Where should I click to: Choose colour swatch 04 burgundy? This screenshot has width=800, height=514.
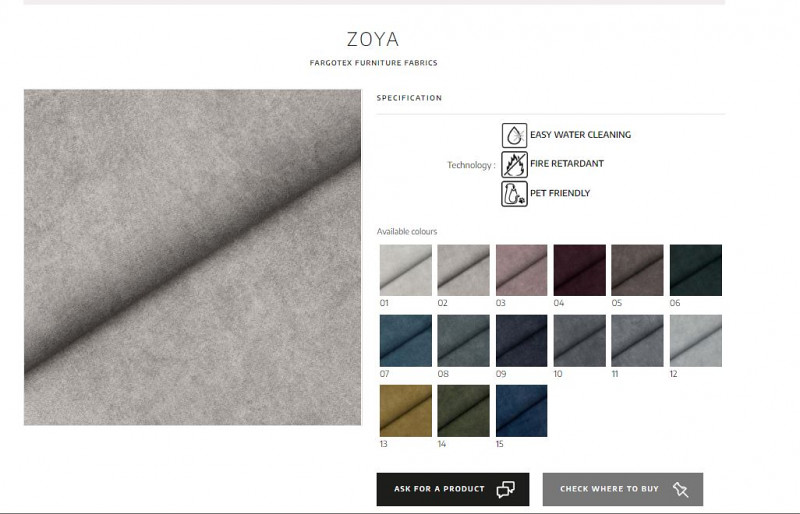coord(580,270)
